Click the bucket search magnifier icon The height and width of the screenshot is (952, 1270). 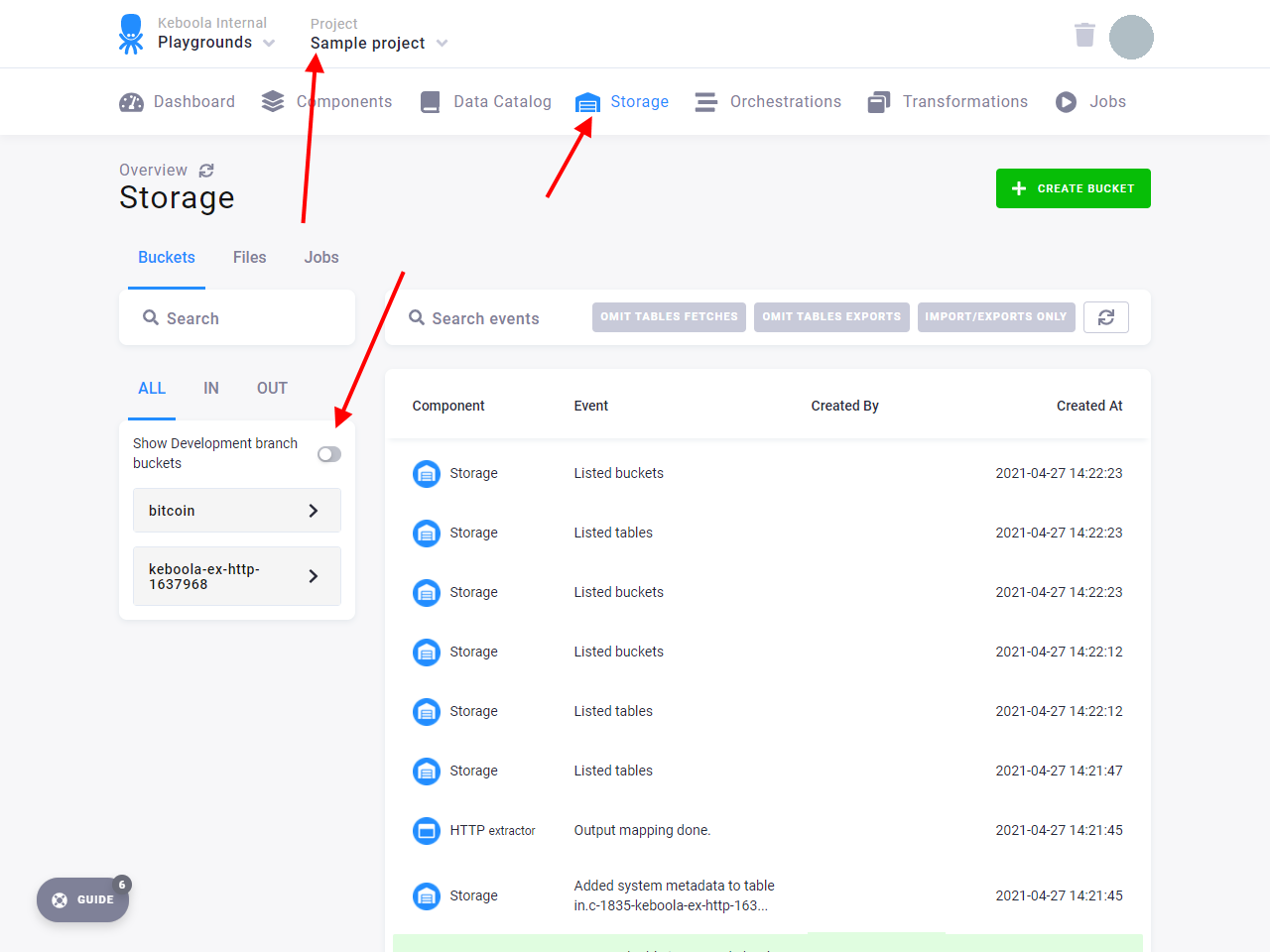coord(151,317)
